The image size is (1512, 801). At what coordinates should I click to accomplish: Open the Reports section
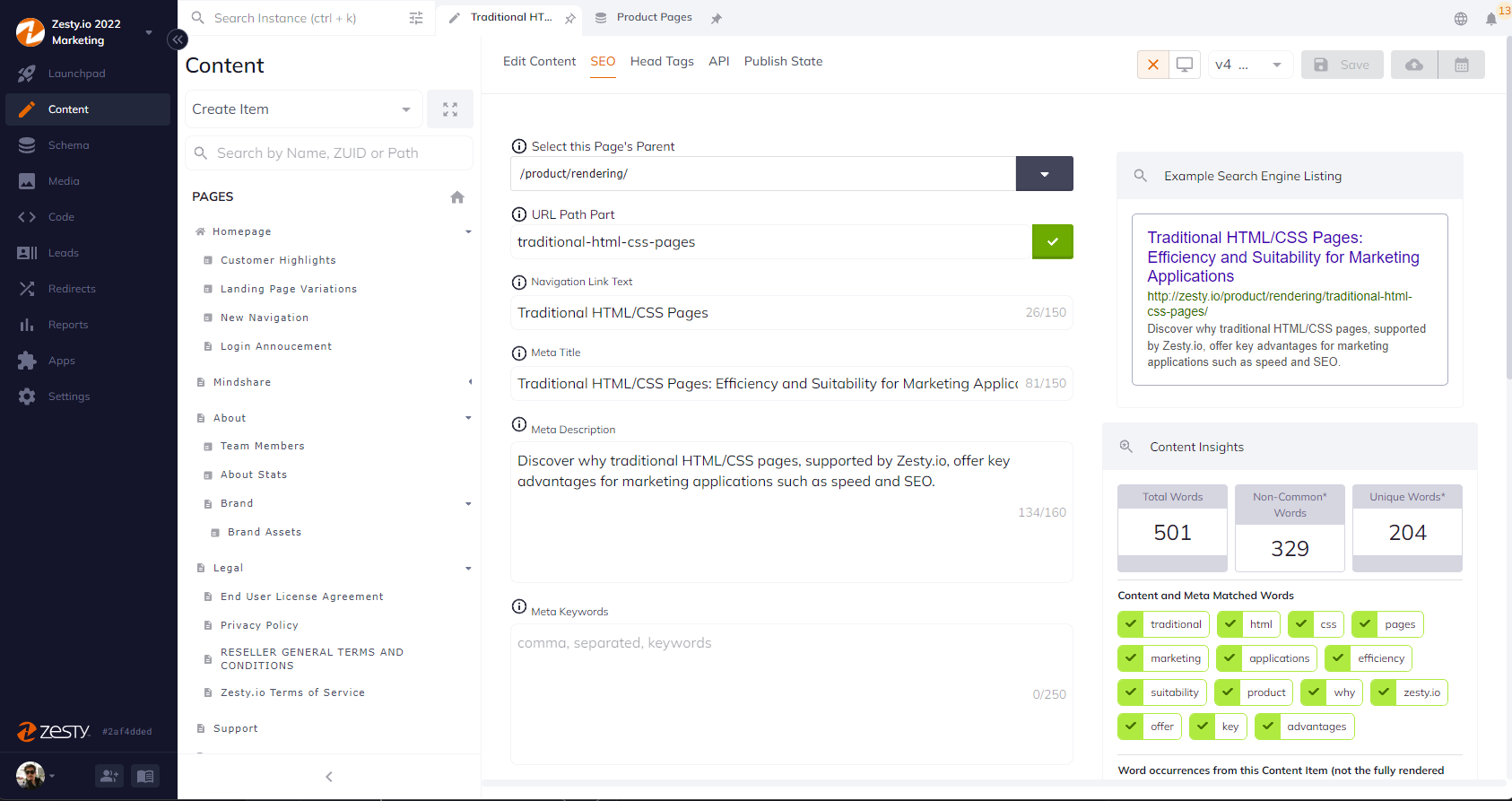coord(87,325)
